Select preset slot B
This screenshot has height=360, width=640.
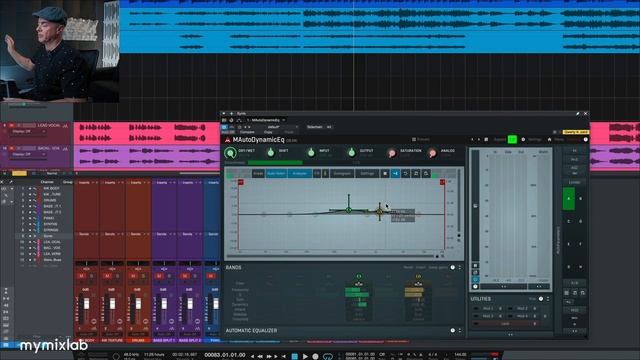coord(580,199)
